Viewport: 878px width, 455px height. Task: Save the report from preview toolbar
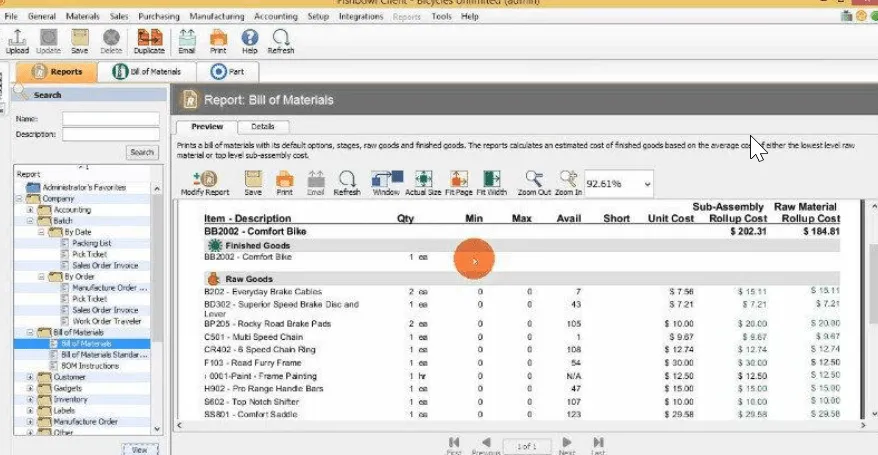pos(253,183)
